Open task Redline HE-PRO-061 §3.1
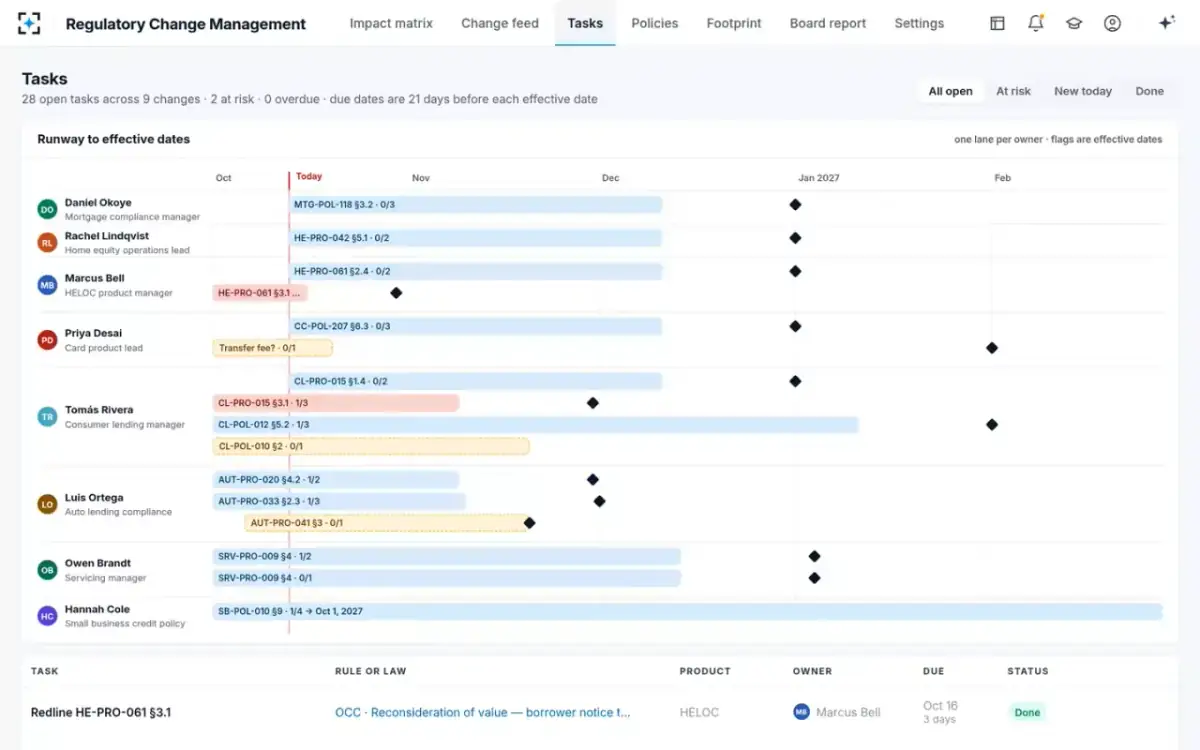The height and width of the screenshot is (750, 1200). 101,712
